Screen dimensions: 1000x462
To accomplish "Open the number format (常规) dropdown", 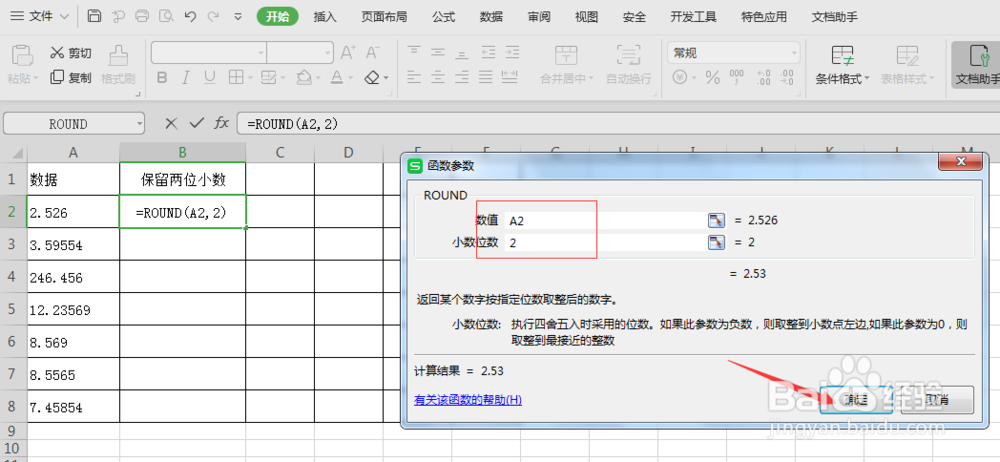I will click(x=793, y=53).
